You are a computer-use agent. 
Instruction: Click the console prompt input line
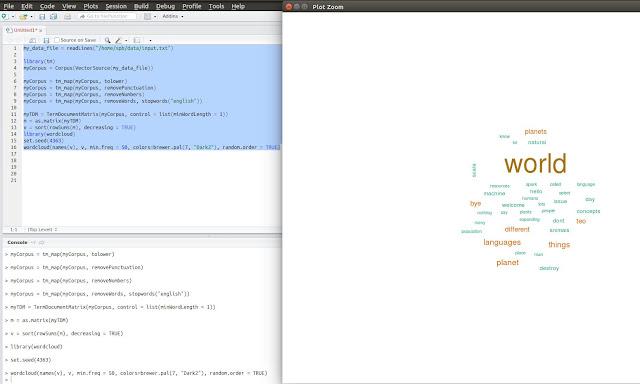(x=143, y=380)
